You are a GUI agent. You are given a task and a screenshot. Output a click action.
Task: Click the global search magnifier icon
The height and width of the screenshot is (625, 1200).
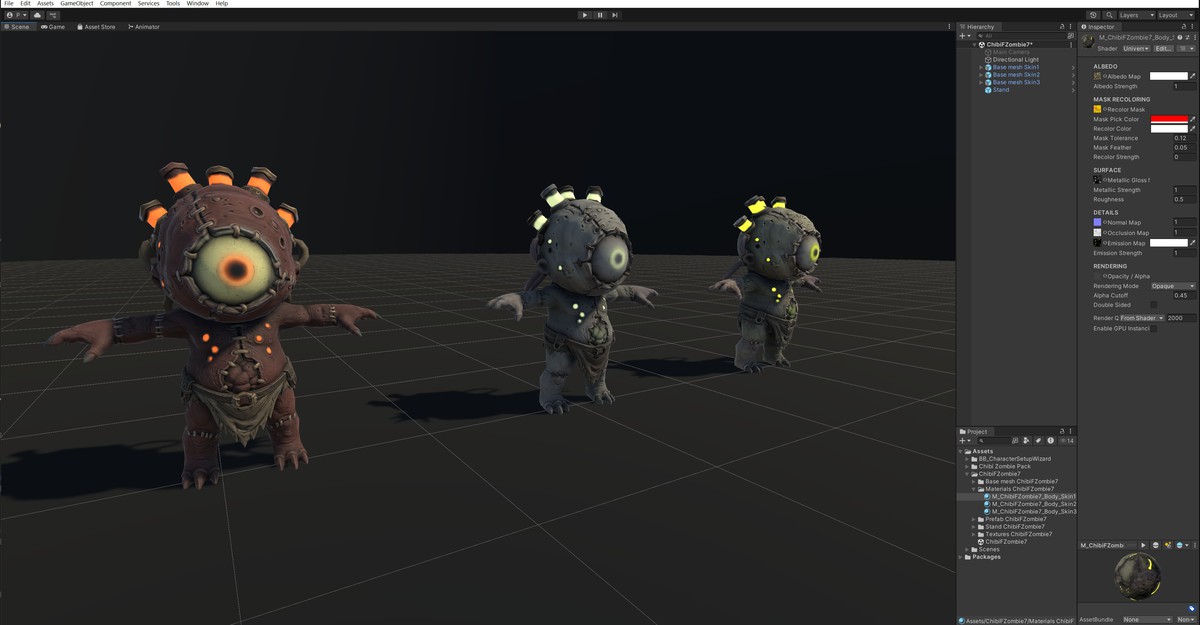click(1108, 15)
